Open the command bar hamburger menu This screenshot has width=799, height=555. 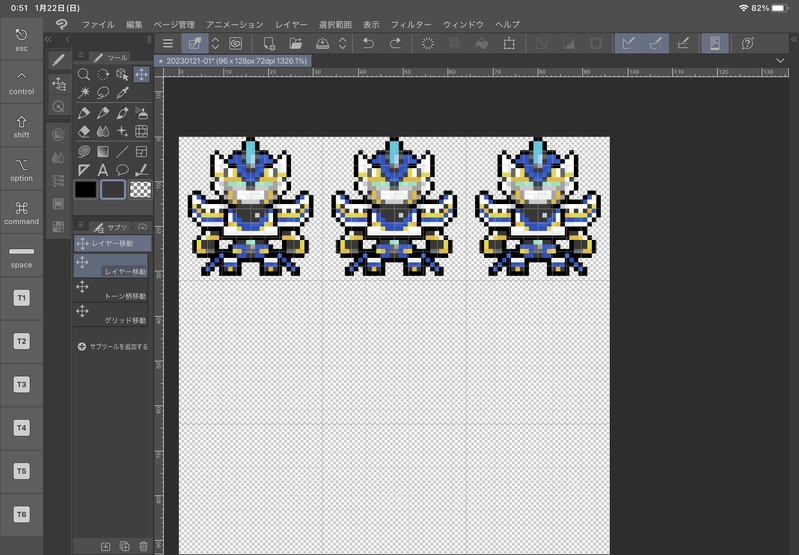[x=168, y=44]
